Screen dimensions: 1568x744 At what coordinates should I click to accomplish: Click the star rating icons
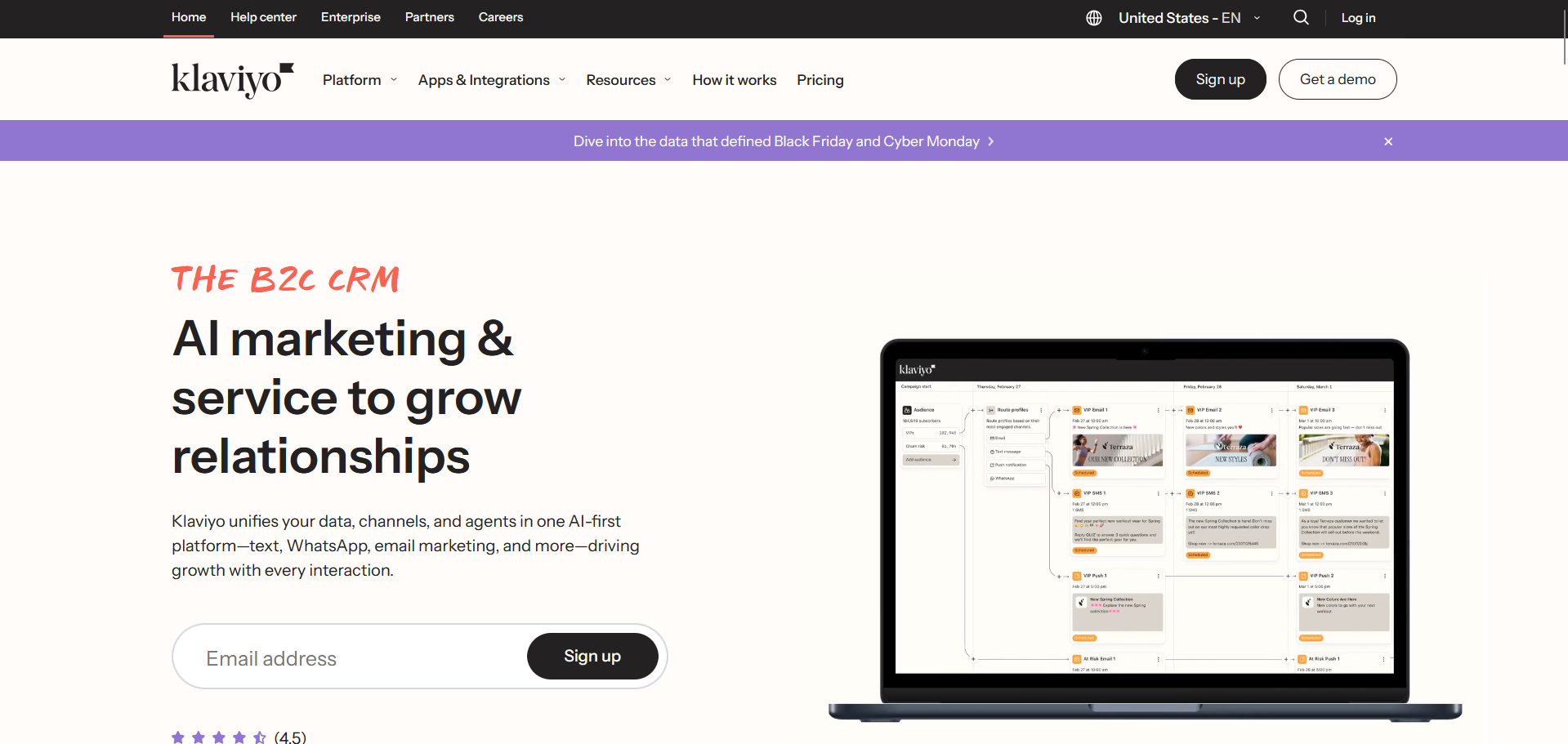coord(219,737)
